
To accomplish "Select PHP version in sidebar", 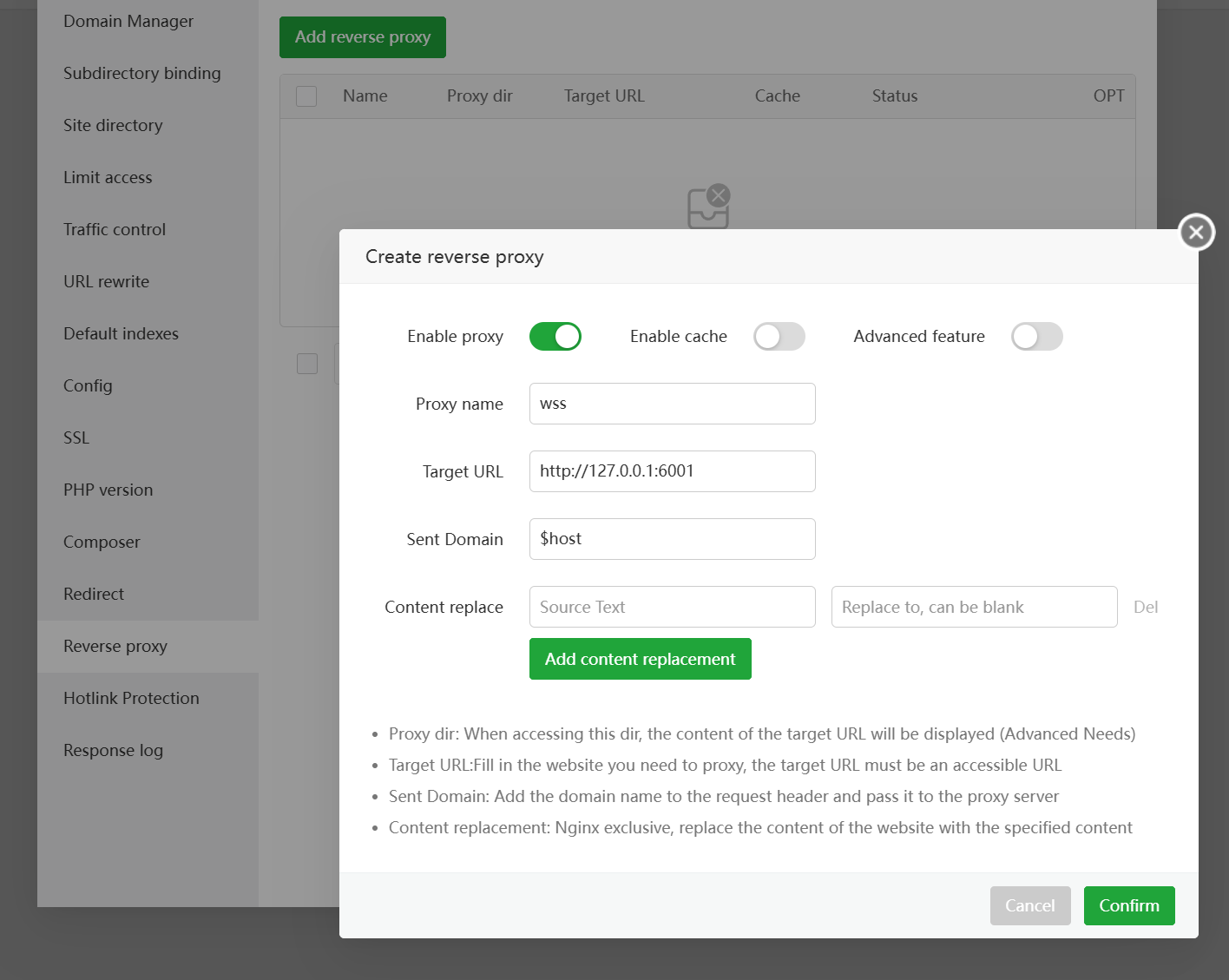I will [148, 490].
